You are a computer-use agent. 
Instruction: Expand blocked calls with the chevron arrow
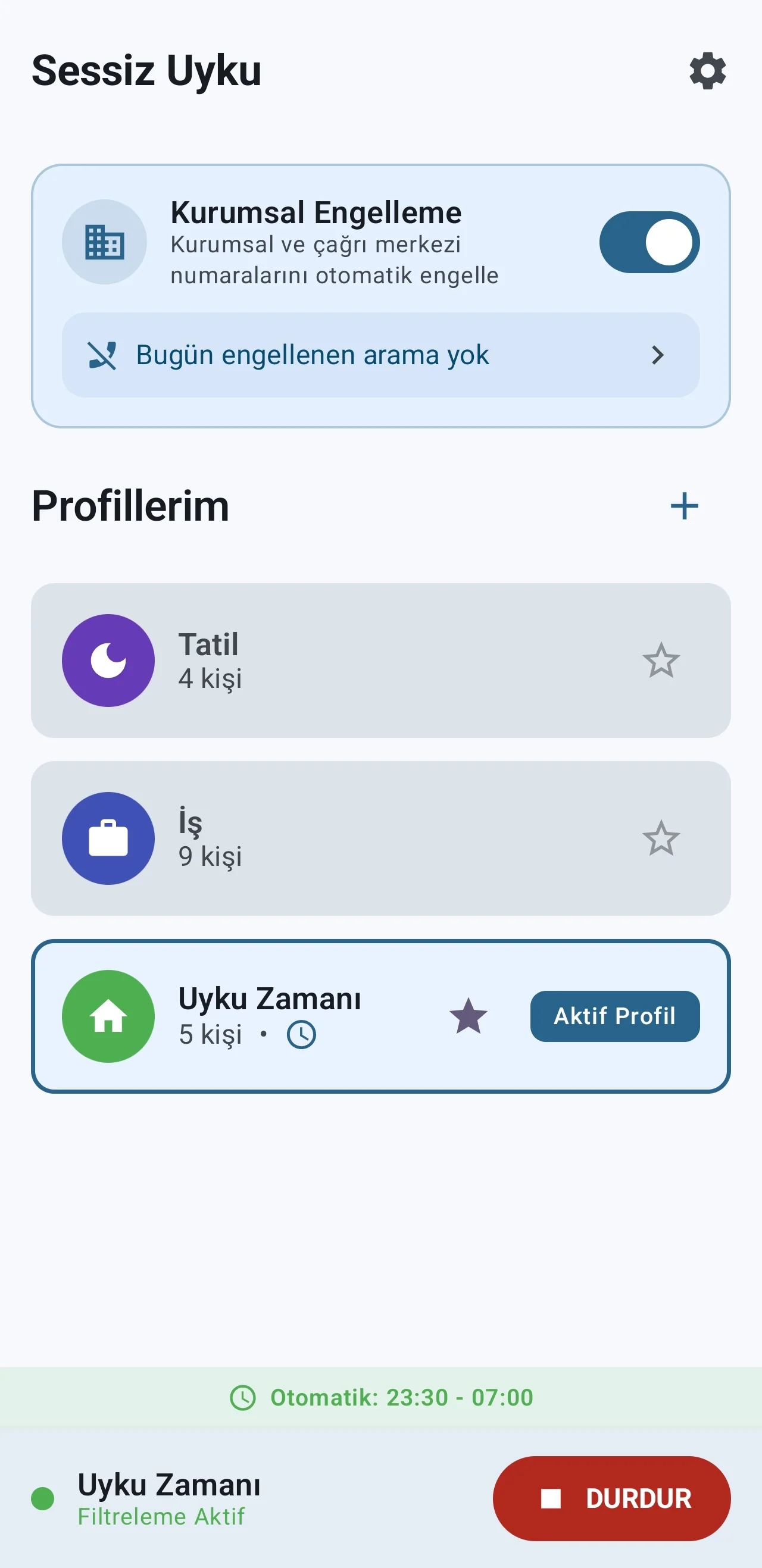point(657,355)
